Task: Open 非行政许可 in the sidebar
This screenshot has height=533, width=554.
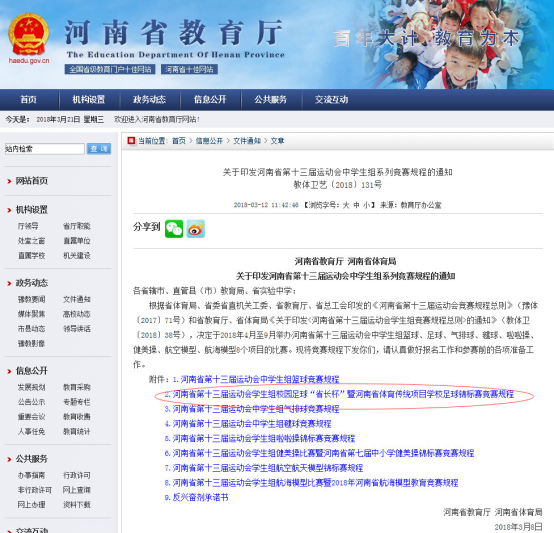Action: click(x=35, y=490)
